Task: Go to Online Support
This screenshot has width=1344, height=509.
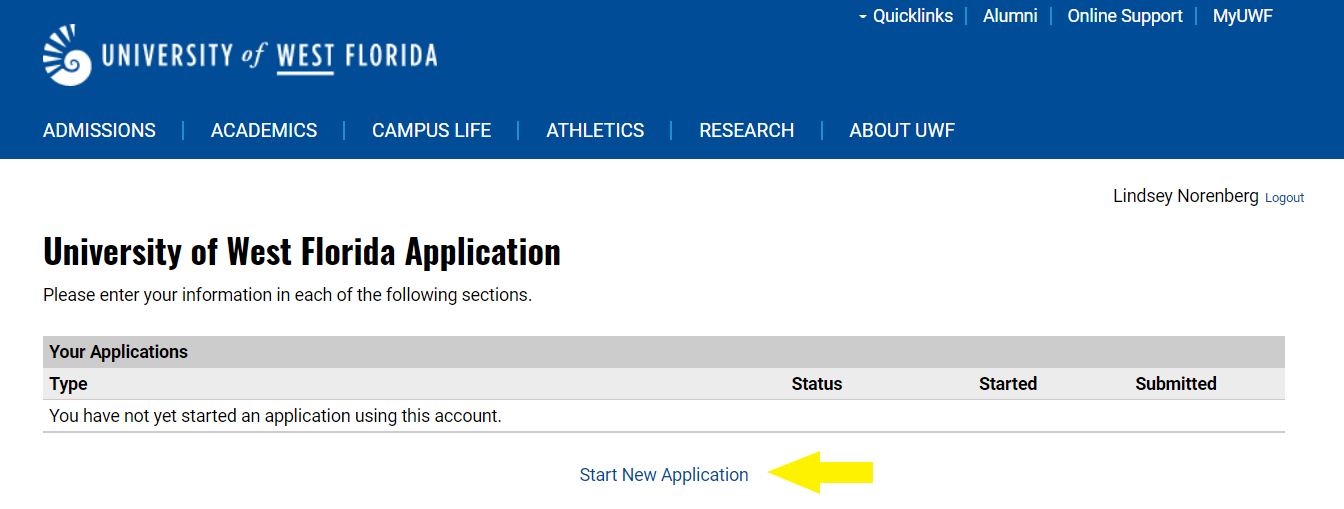Action: [1125, 16]
